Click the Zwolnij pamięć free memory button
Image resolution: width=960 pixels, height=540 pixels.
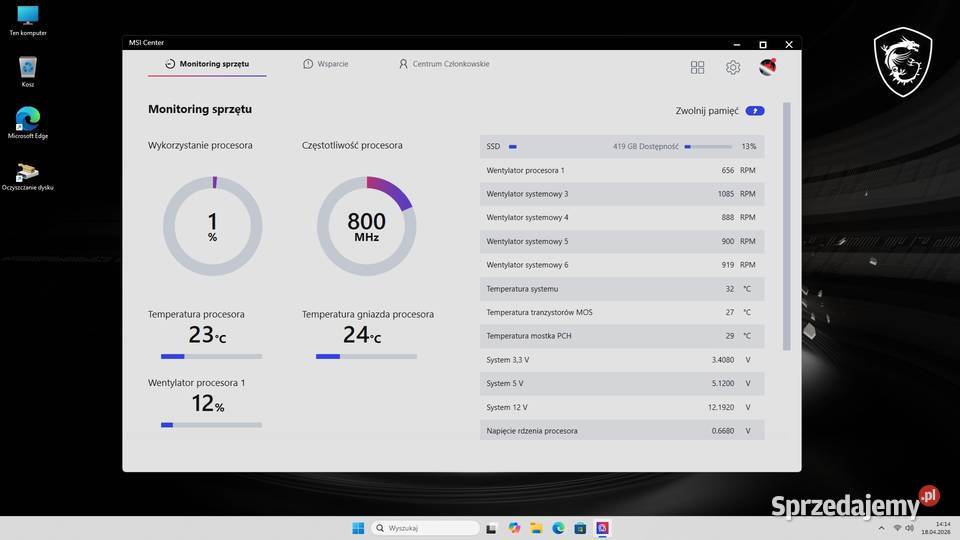755,111
